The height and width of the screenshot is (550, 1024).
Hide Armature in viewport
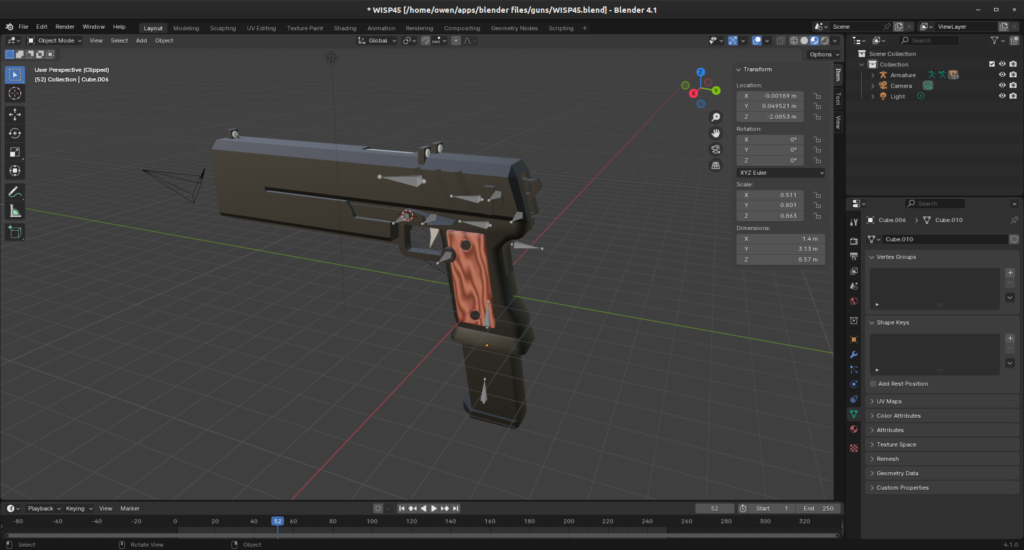[x=1002, y=75]
